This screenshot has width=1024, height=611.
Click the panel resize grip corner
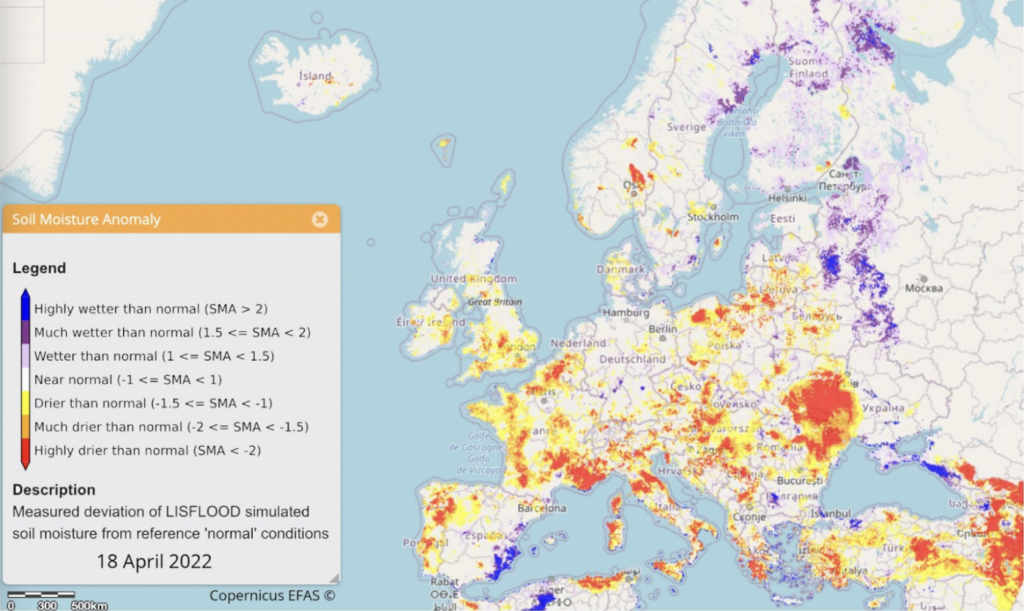point(334,577)
